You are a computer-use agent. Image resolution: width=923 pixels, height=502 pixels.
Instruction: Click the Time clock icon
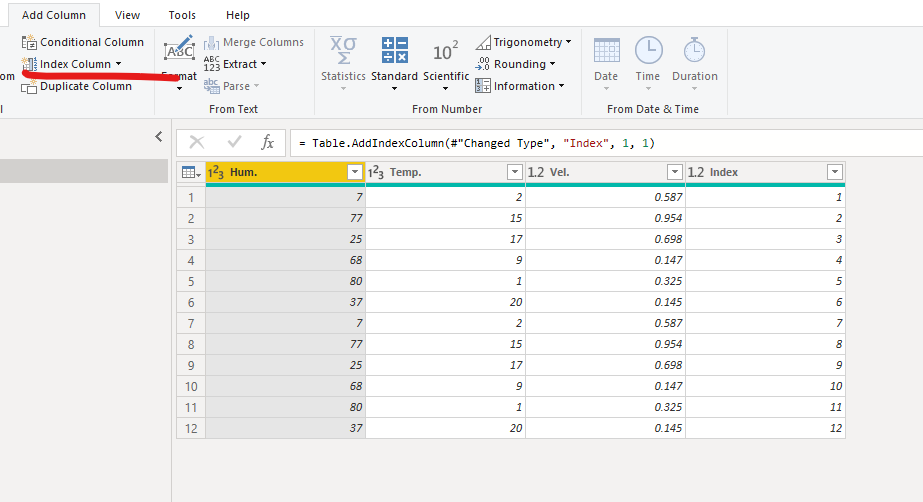tap(649, 51)
